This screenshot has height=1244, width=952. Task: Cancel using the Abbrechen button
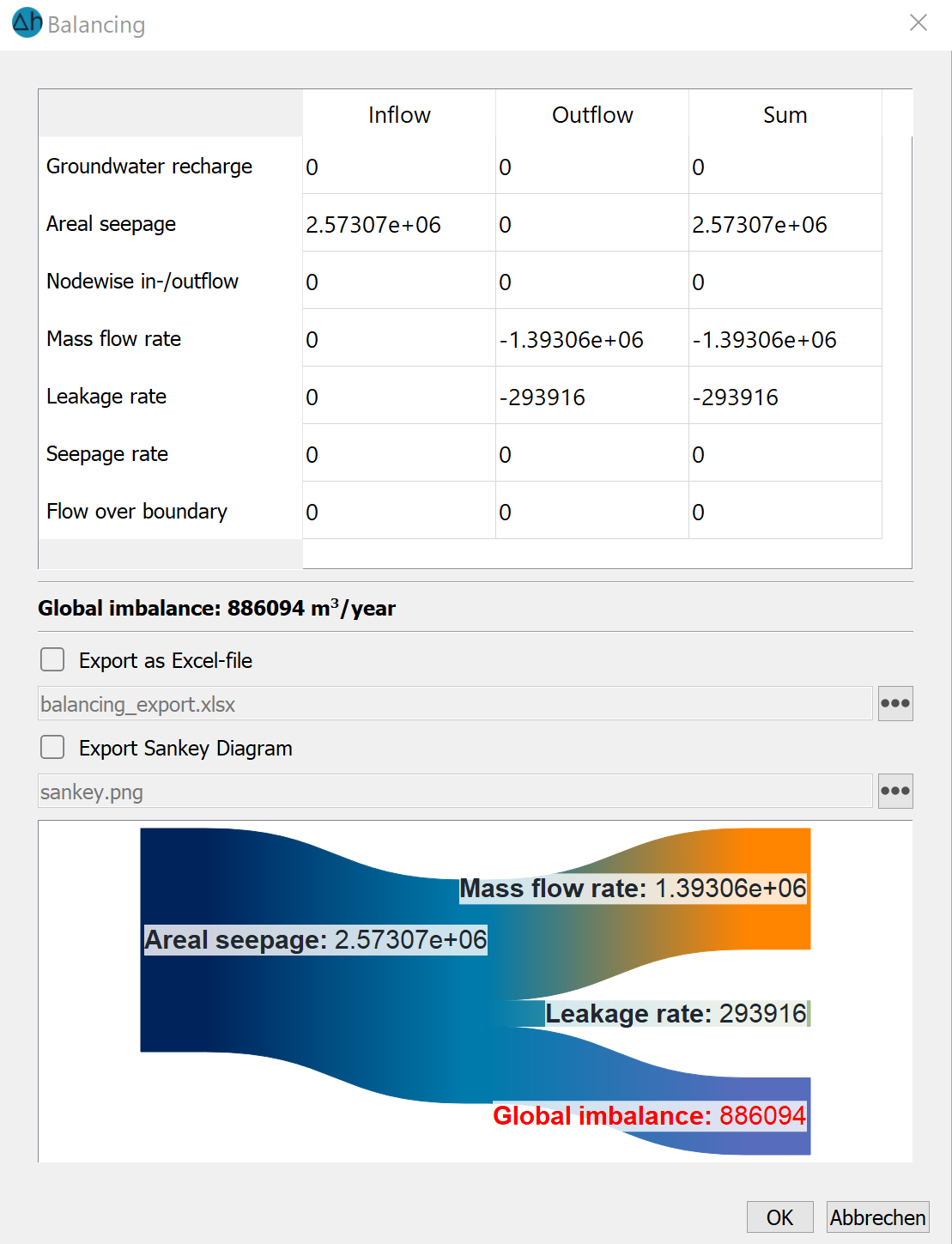[x=877, y=1217]
